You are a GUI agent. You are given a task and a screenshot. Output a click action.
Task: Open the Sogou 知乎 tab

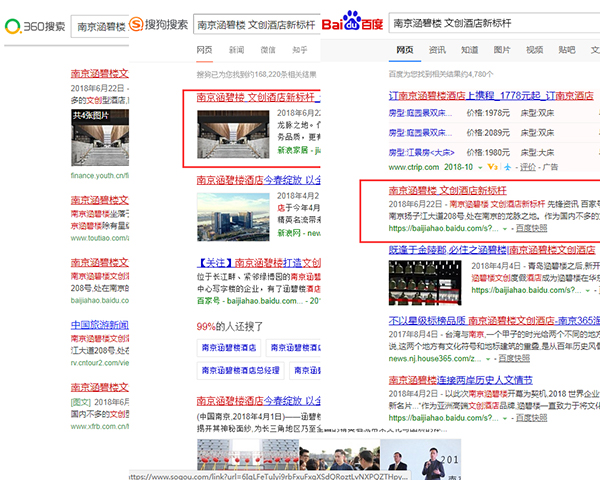click(300, 49)
